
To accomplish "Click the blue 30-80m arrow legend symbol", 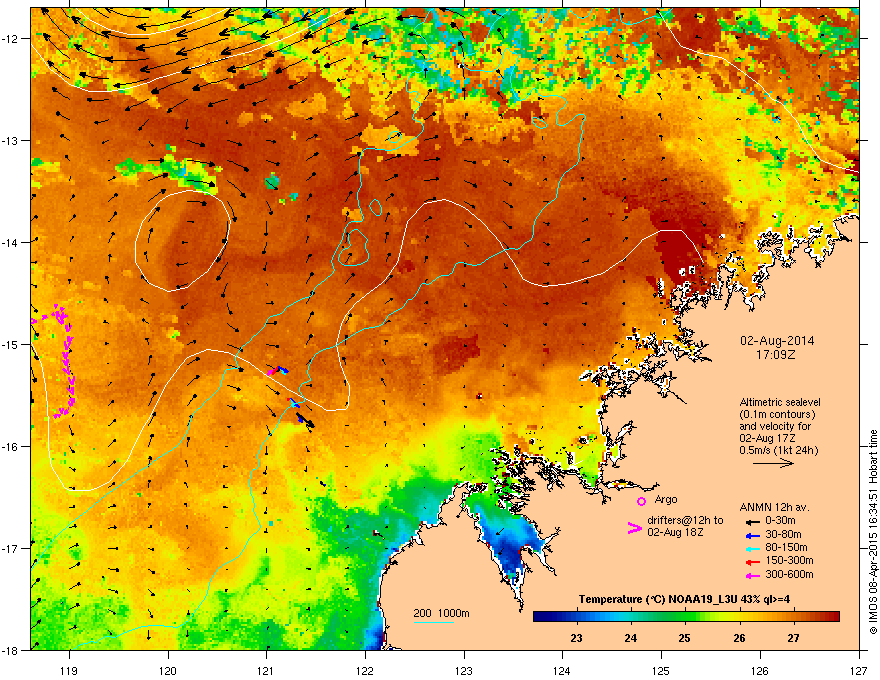I will [752, 535].
